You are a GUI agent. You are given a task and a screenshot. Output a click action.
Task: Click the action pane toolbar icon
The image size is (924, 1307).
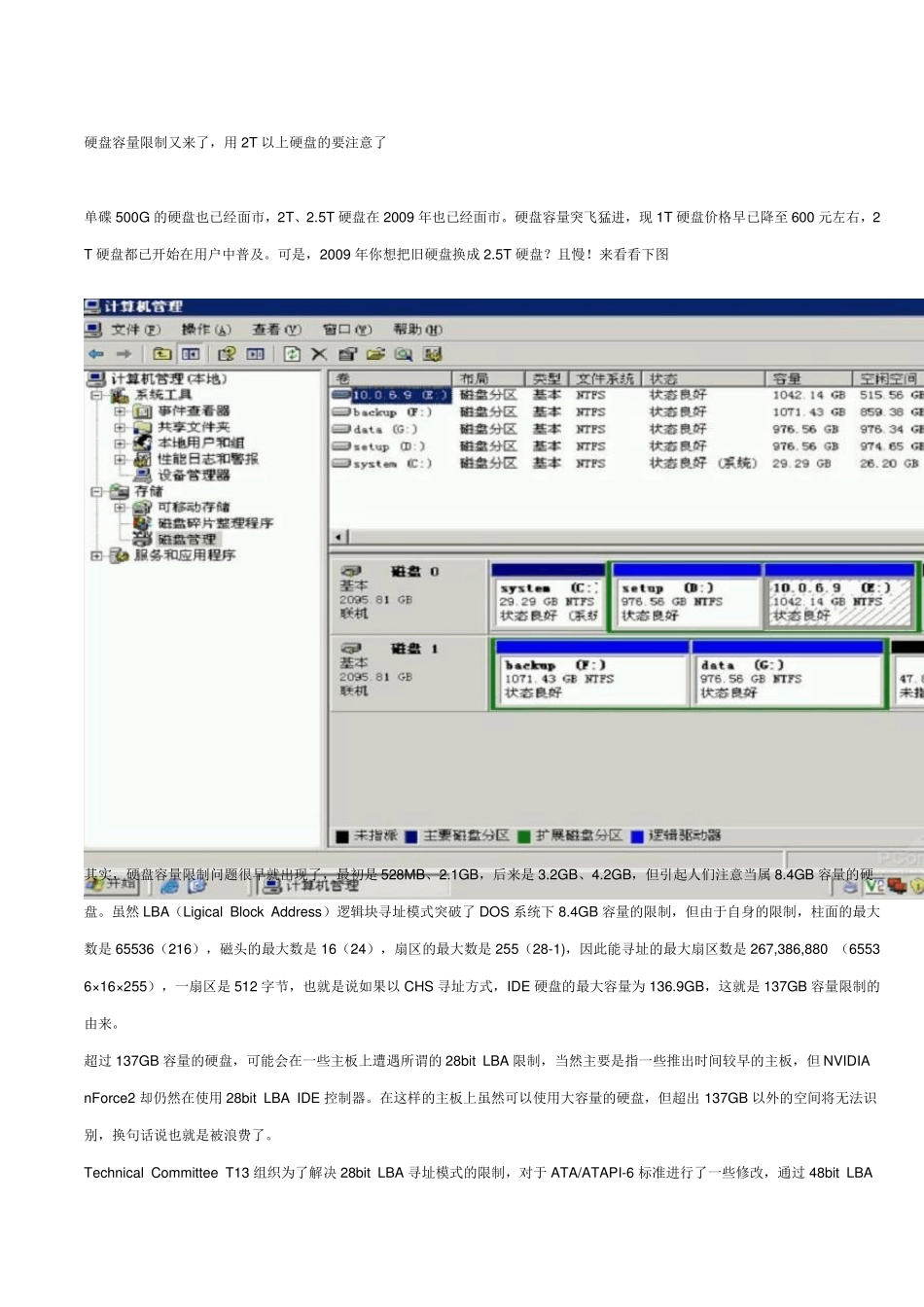(x=255, y=354)
